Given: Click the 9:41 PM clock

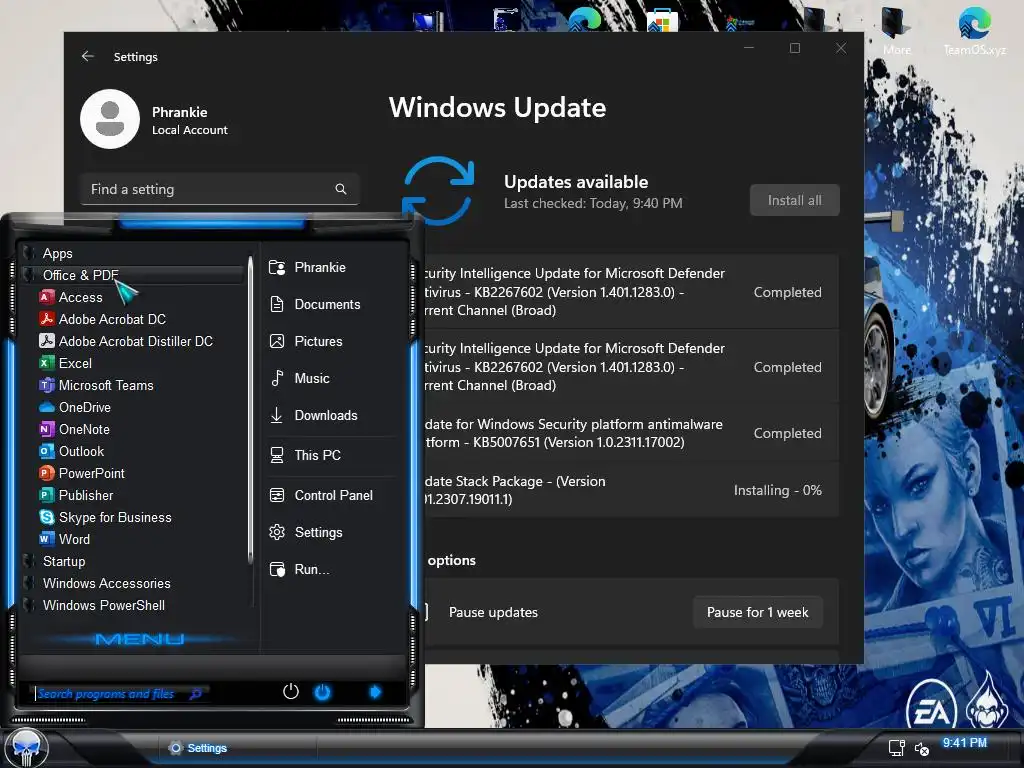Looking at the screenshot, I should (965, 743).
